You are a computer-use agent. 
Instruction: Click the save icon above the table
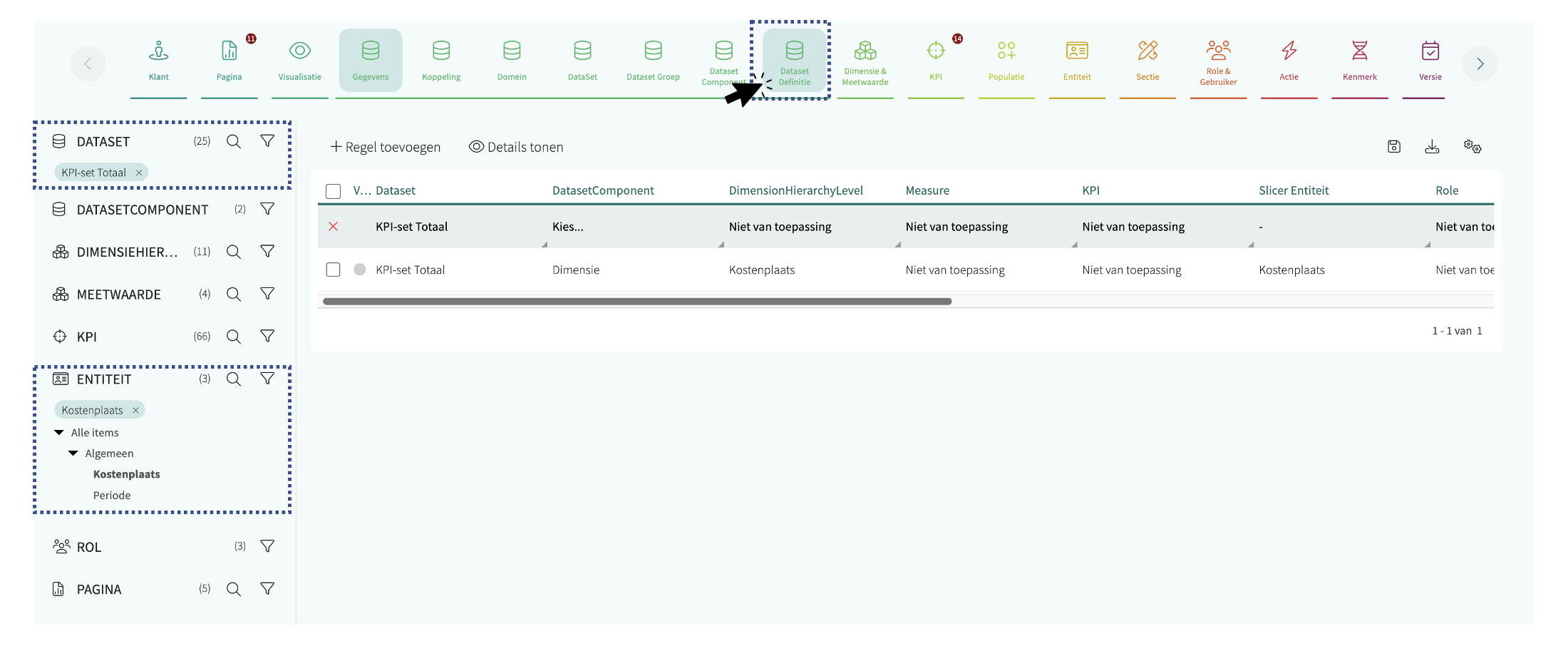tap(1394, 147)
